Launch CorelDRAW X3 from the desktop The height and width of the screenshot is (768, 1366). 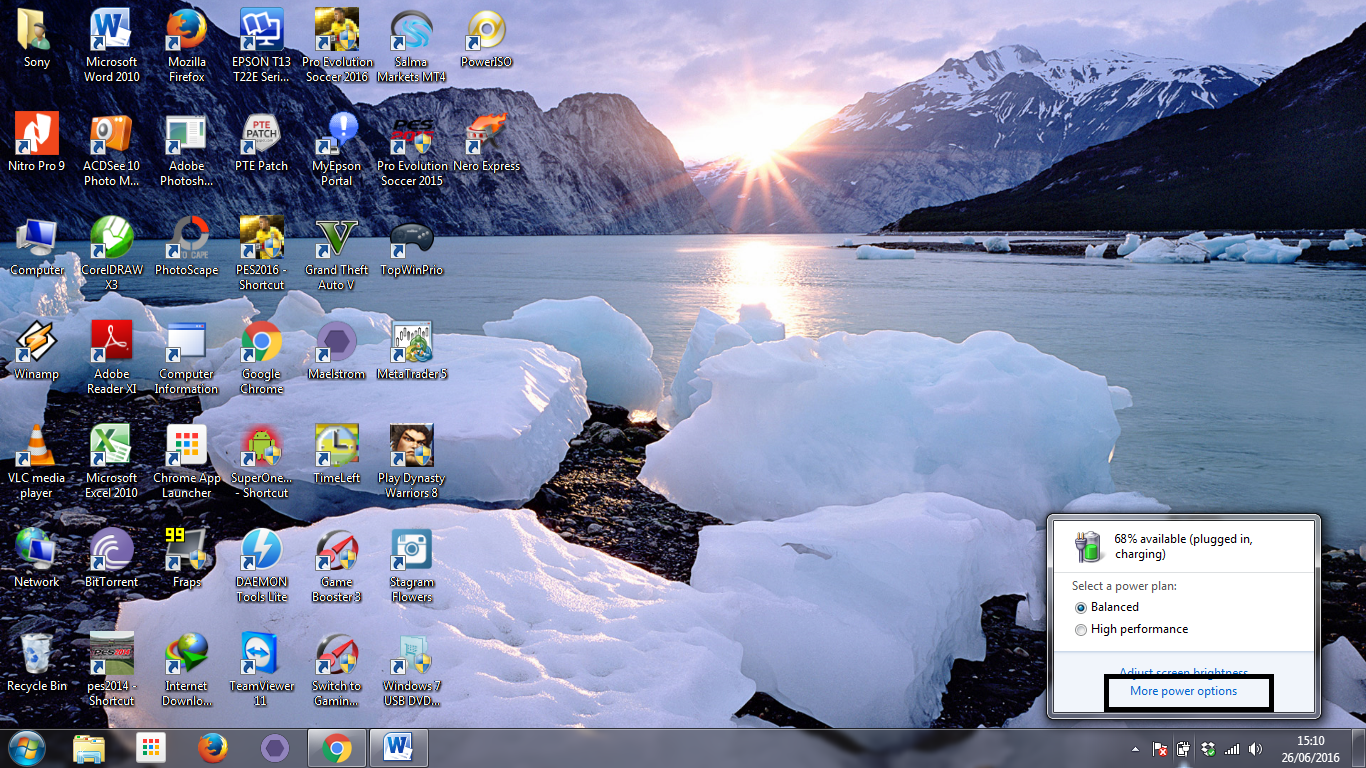112,254
